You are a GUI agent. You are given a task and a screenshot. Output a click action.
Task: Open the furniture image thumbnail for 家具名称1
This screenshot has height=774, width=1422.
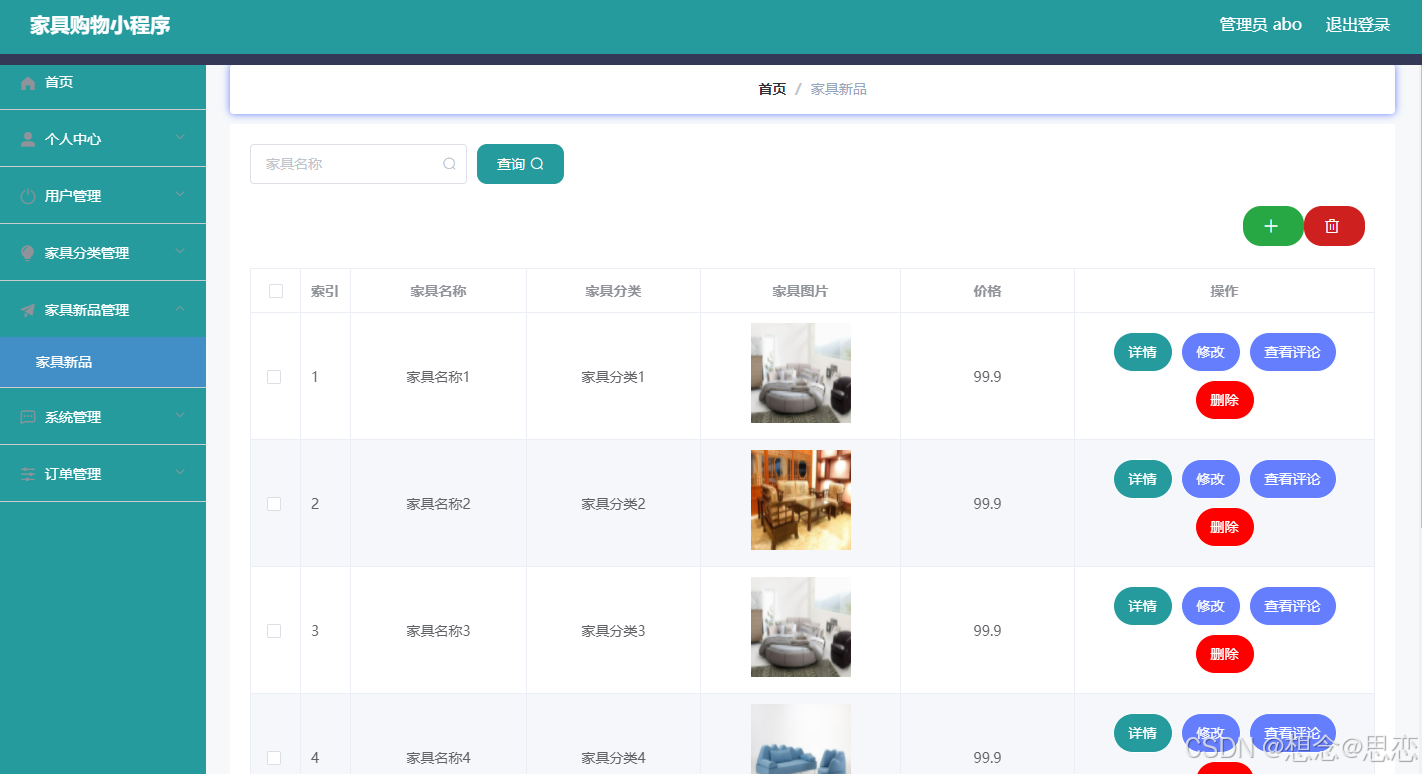(801, 373)
